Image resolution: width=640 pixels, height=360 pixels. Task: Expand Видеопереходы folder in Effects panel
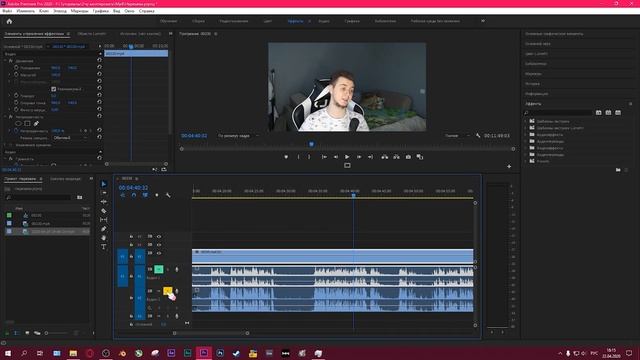coord(526,155)
